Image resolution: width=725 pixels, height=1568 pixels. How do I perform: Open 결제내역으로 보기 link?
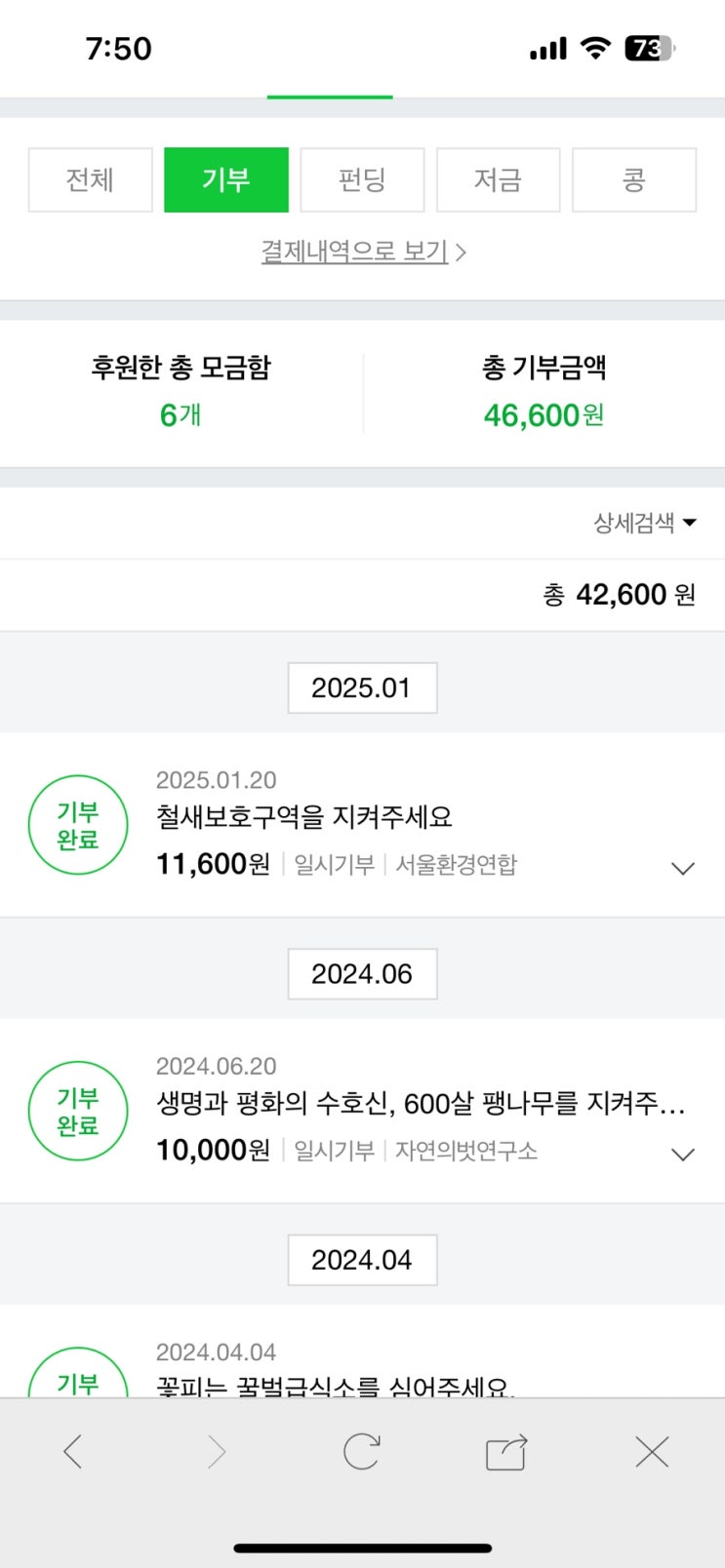click(362, 252)
